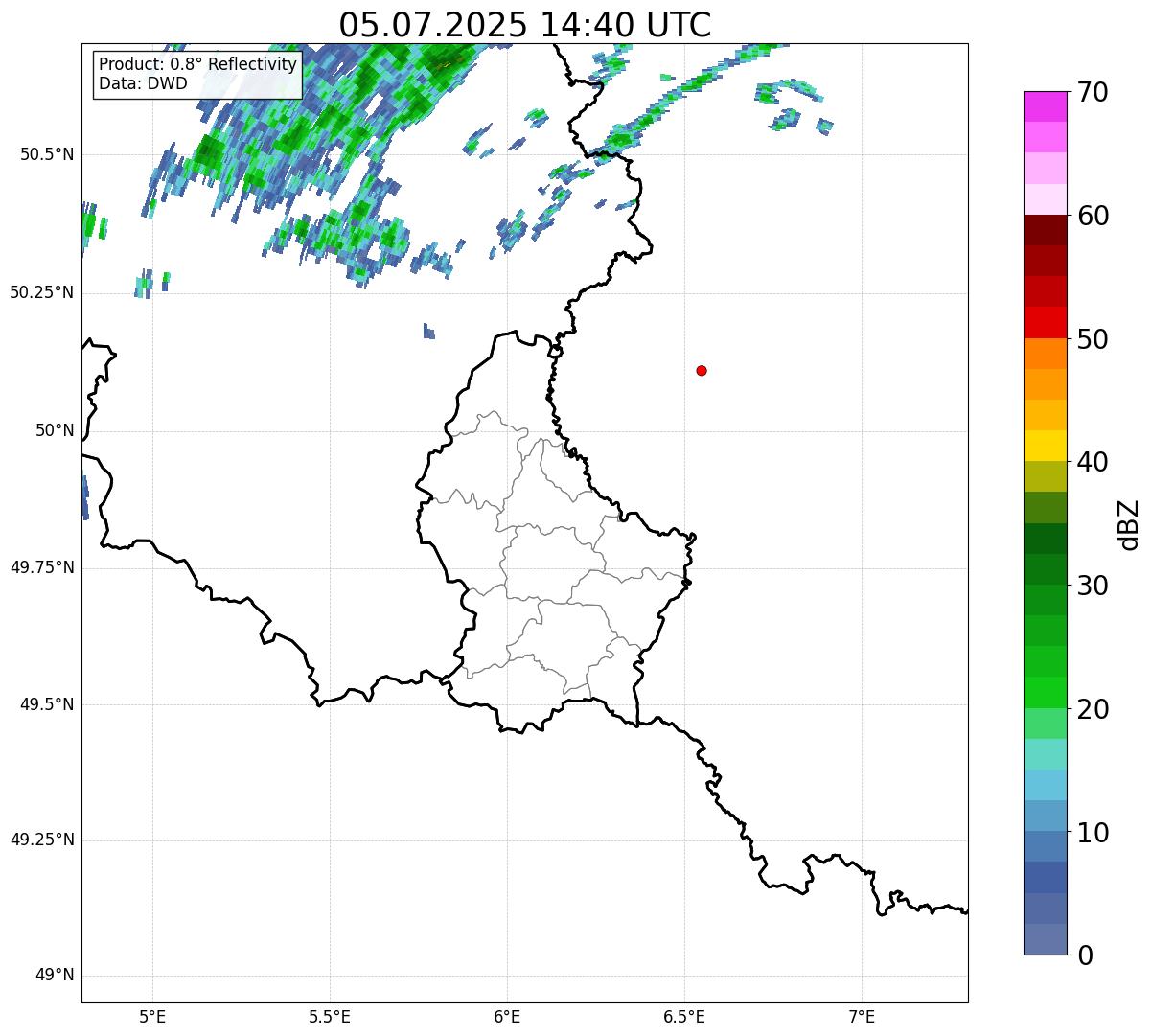Click the 6.5°E longitude label
Screen dimensions: 1152x1036
(x=684, y=1017)
